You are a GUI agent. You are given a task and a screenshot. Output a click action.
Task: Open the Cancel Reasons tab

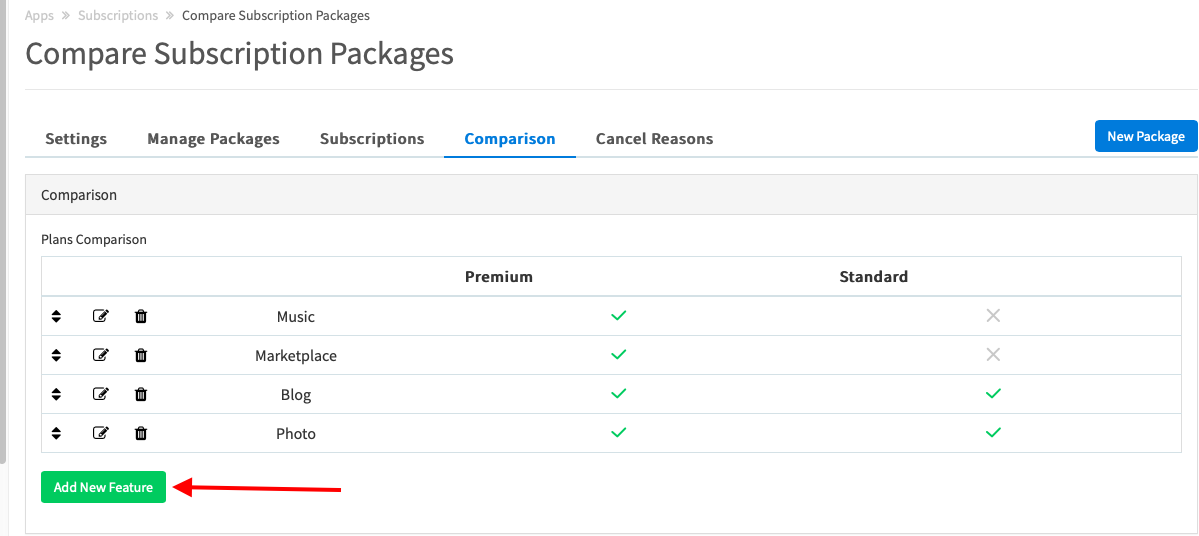click(x=655, y=139)
